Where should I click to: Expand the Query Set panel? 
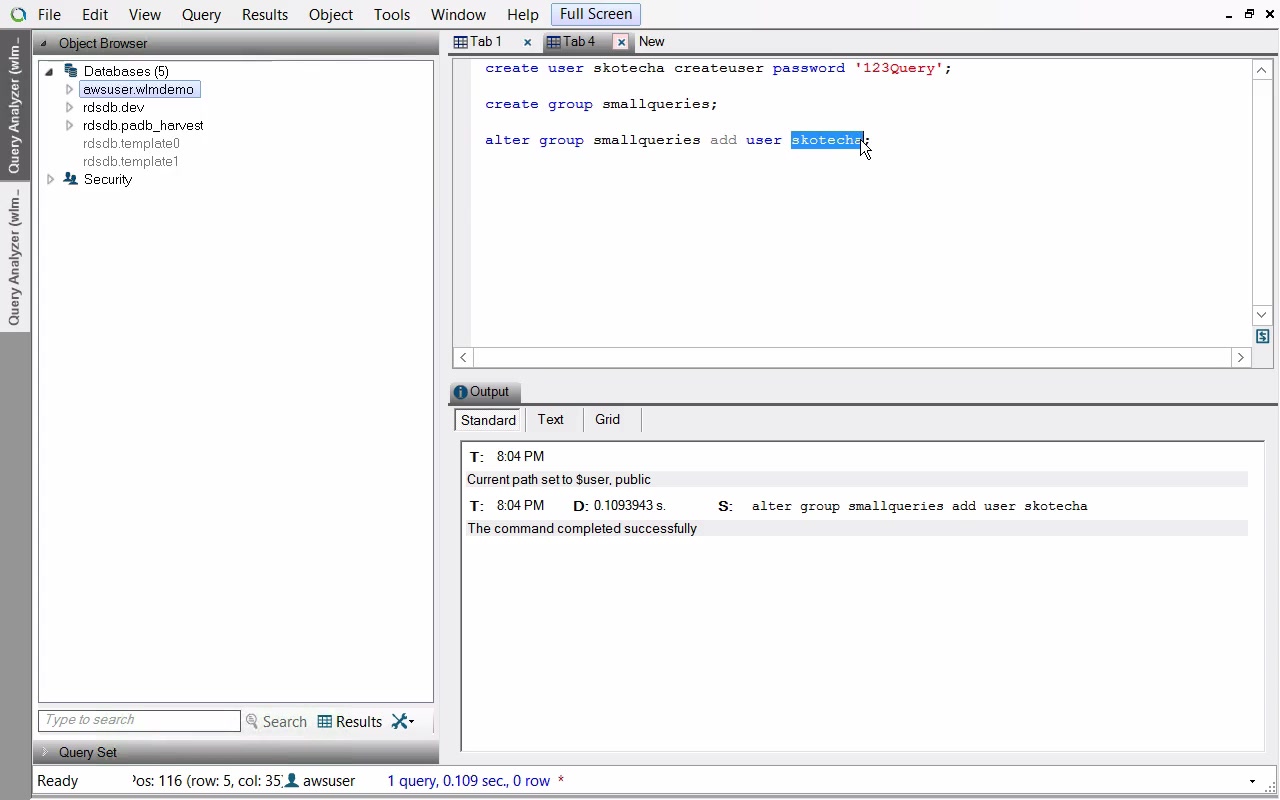coord(44,752)
